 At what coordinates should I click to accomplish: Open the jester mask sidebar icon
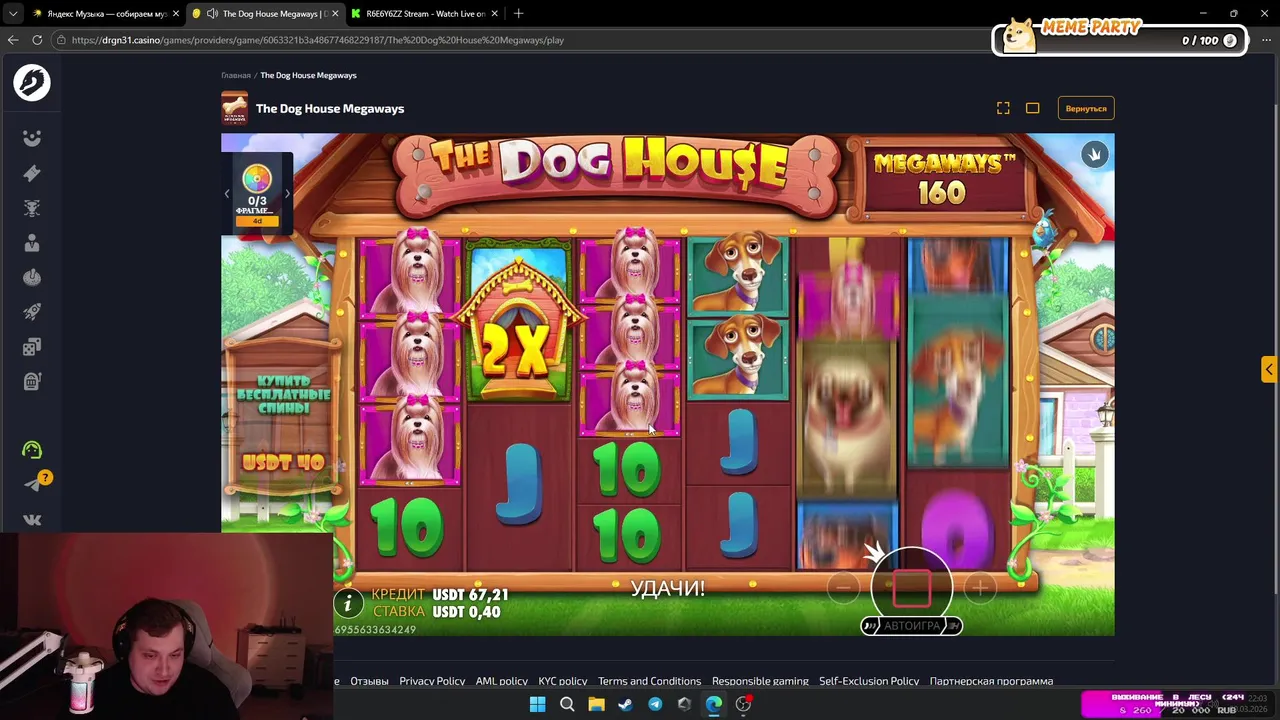pyautogui.click(x=32, y=138)
